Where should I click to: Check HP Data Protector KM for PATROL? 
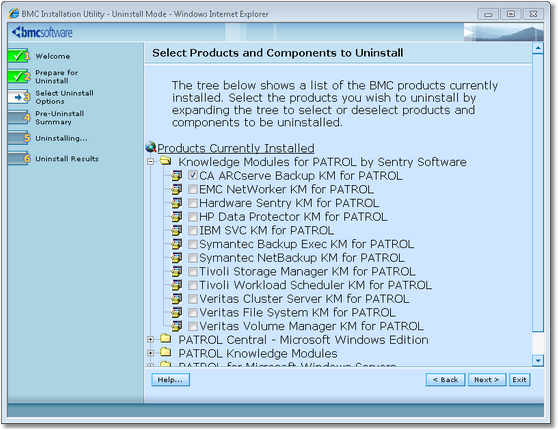point(193,216)
